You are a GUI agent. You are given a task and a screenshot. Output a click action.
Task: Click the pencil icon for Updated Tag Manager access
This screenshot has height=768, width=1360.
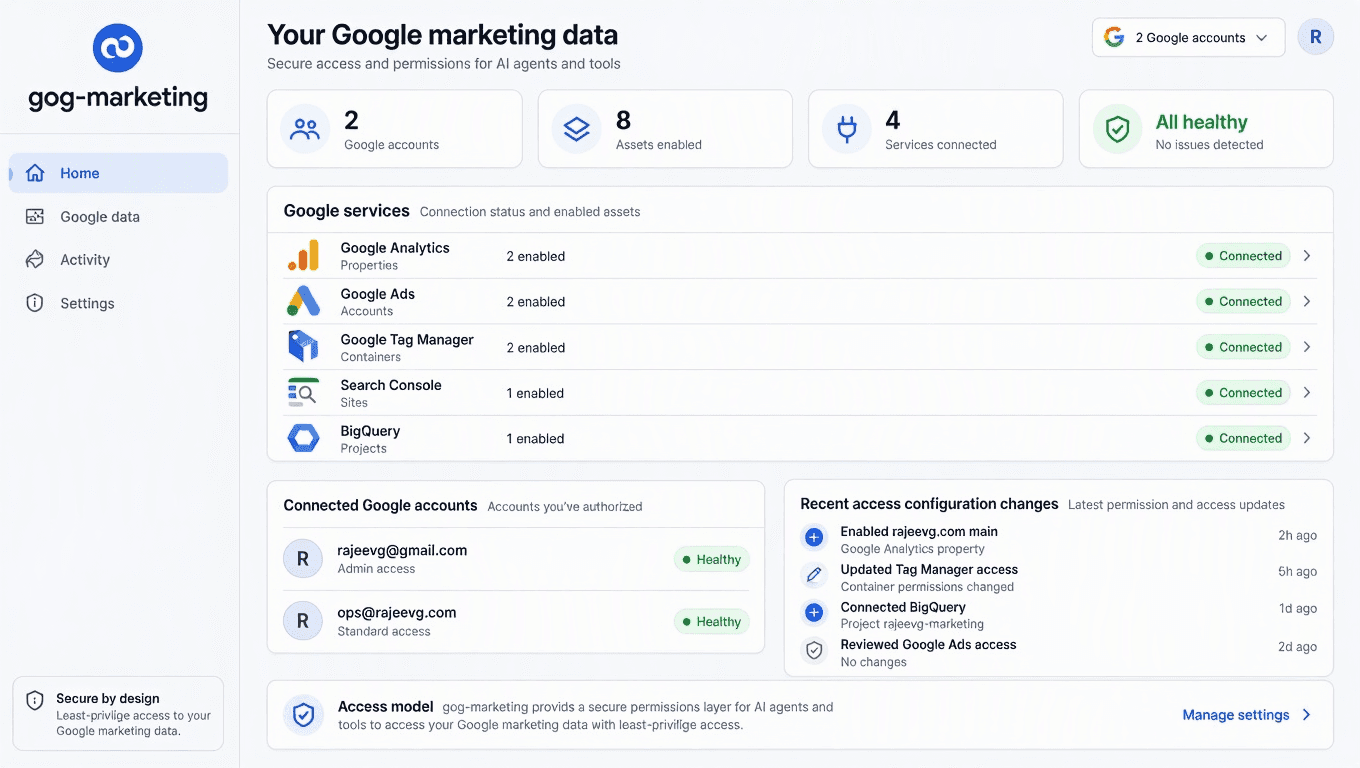[x=814, y=575]
